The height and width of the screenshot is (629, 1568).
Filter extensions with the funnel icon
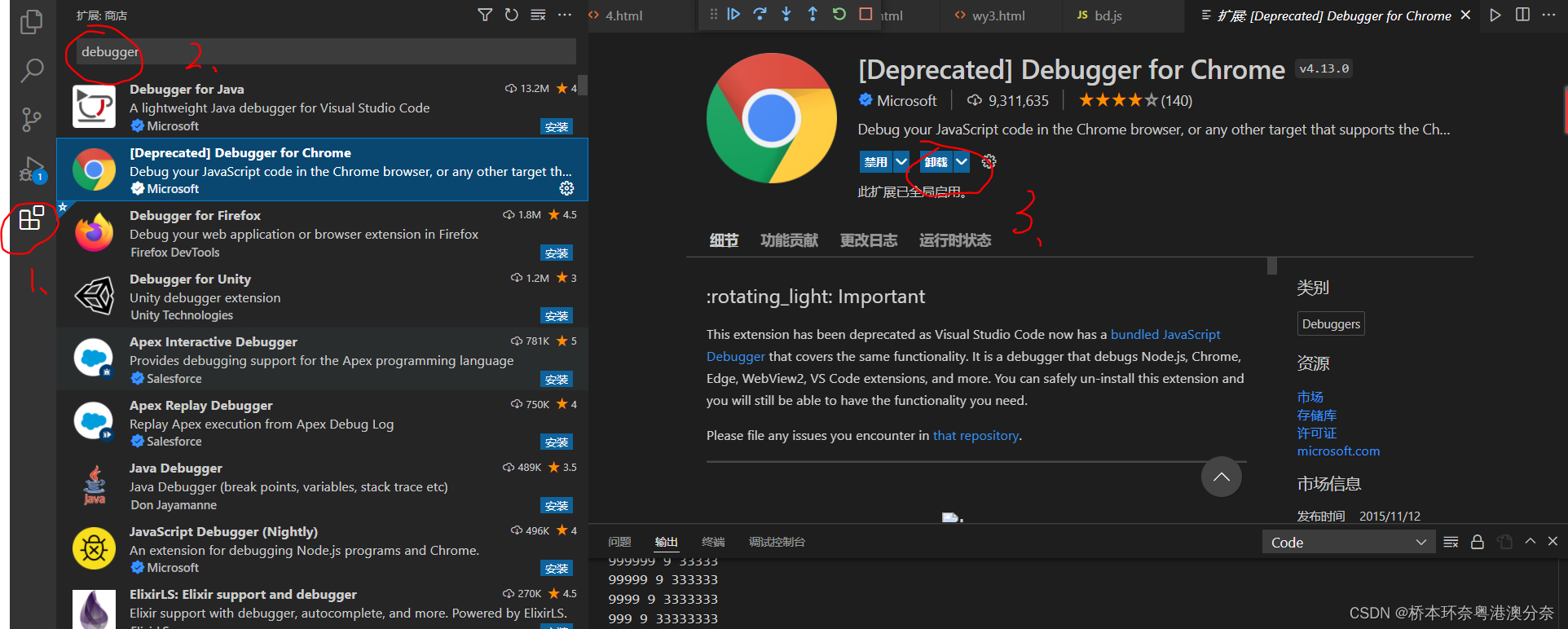coord(485,15)
